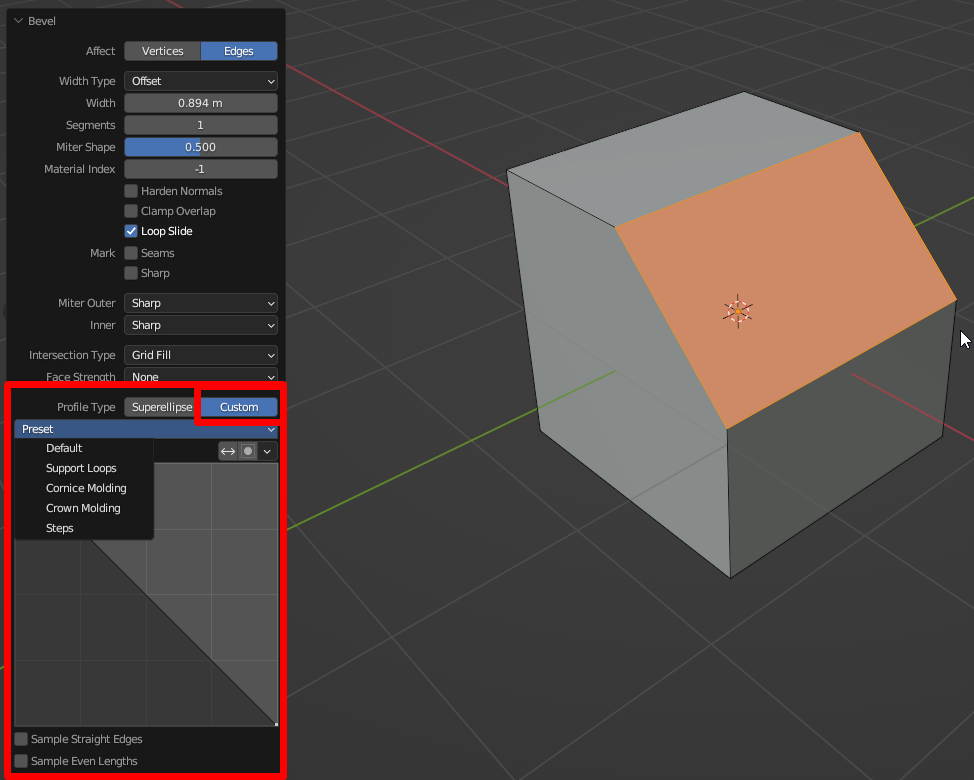Image resolution: width=974 pixels, height=780 pixels.
Task: Choose the Support Loops preset
Action: point(84,468)
